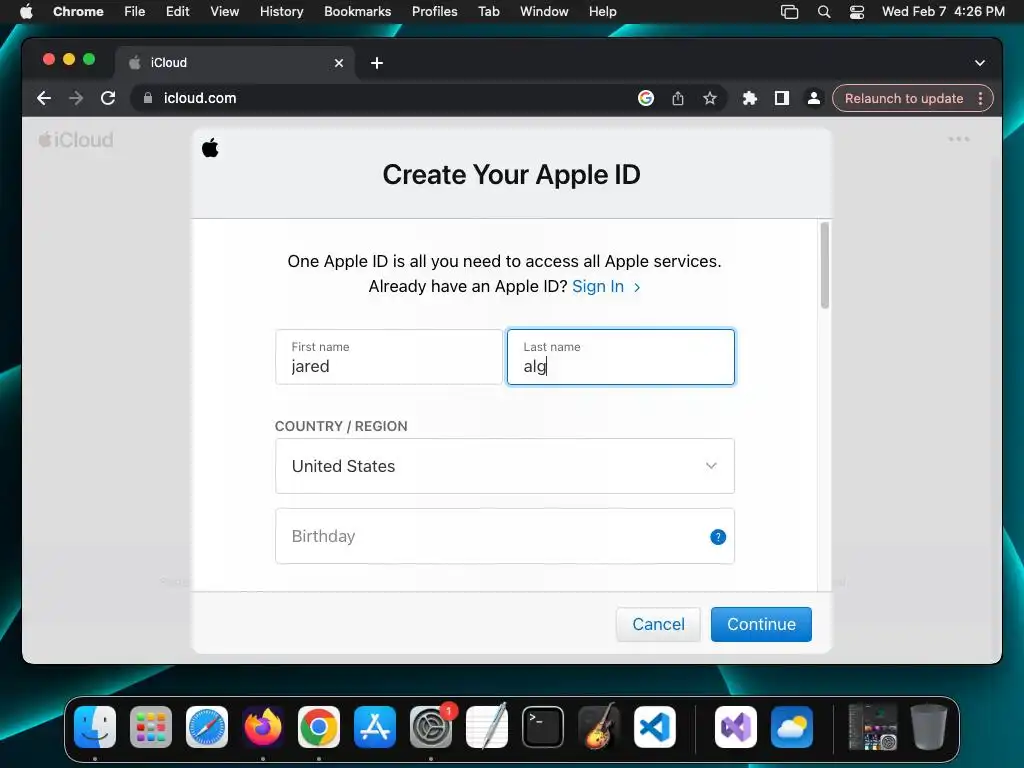Screen dimensions: 1024x768
Task: Open the Apple menu
Action: coord(26,12)
